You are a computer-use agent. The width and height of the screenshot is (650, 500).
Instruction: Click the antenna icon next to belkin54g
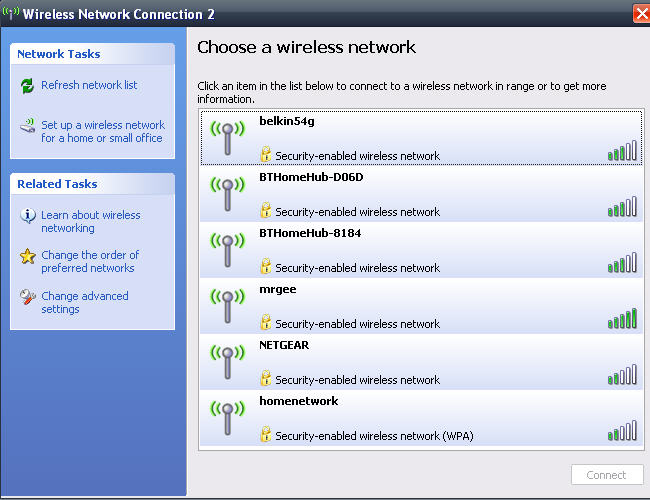point(228,138)
